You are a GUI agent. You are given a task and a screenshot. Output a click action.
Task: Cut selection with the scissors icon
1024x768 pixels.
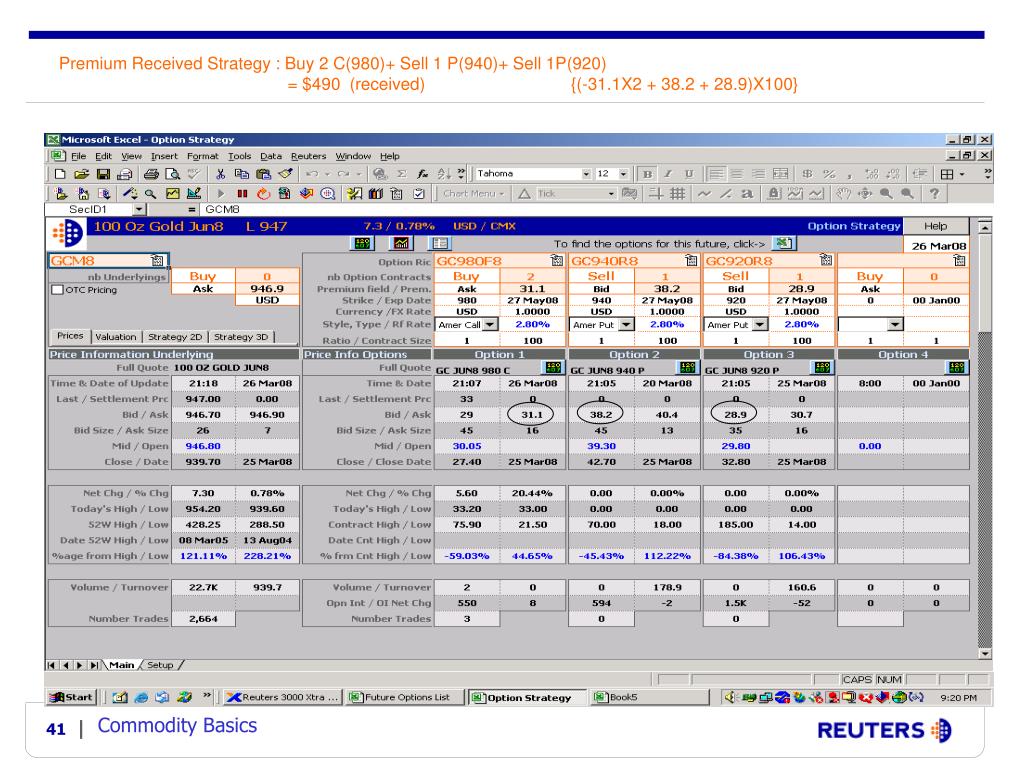coord(221,174)
